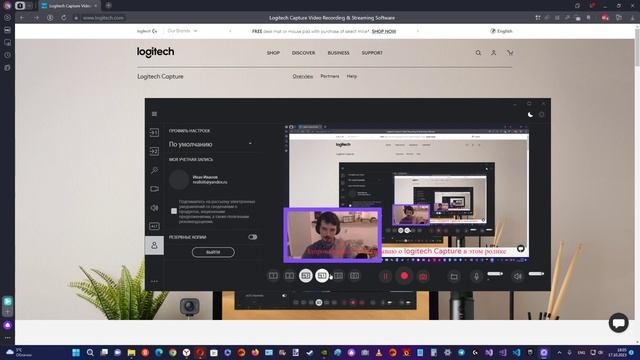Open the hamburger menu in Logitech Capture

(x=154, y=114)
